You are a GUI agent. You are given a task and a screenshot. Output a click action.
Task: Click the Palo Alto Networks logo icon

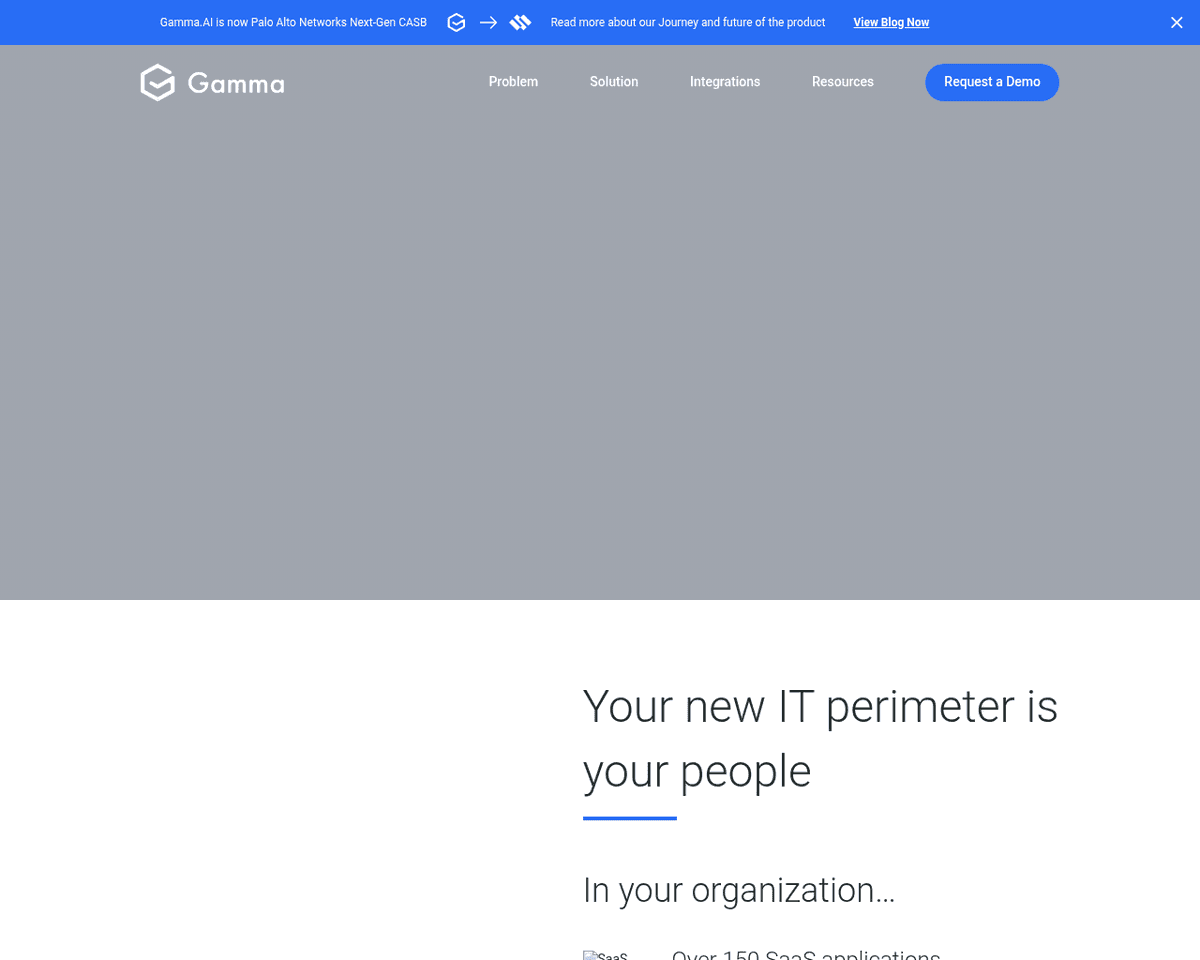coord(520,23)
